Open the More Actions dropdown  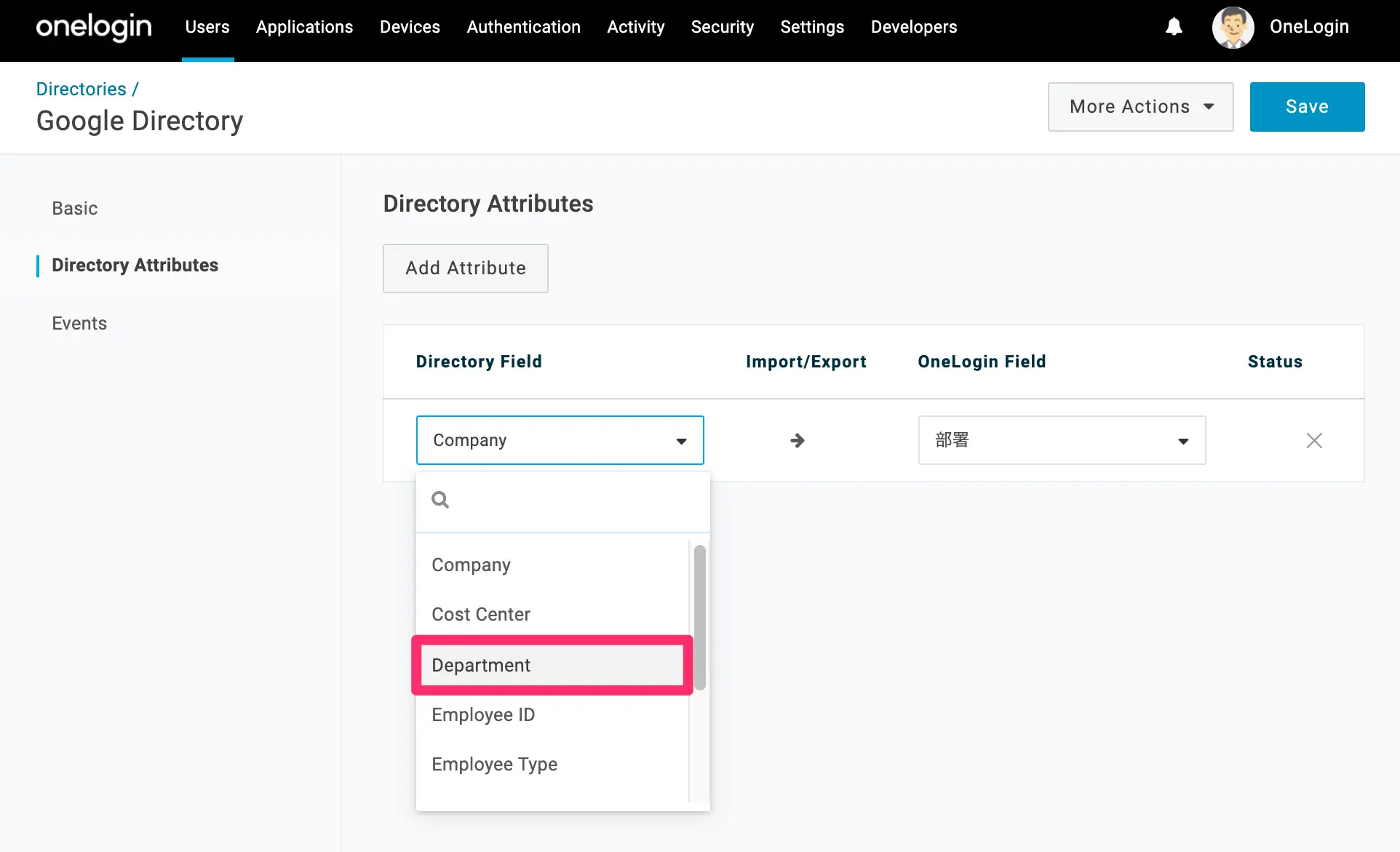[x=1140, y=107]
